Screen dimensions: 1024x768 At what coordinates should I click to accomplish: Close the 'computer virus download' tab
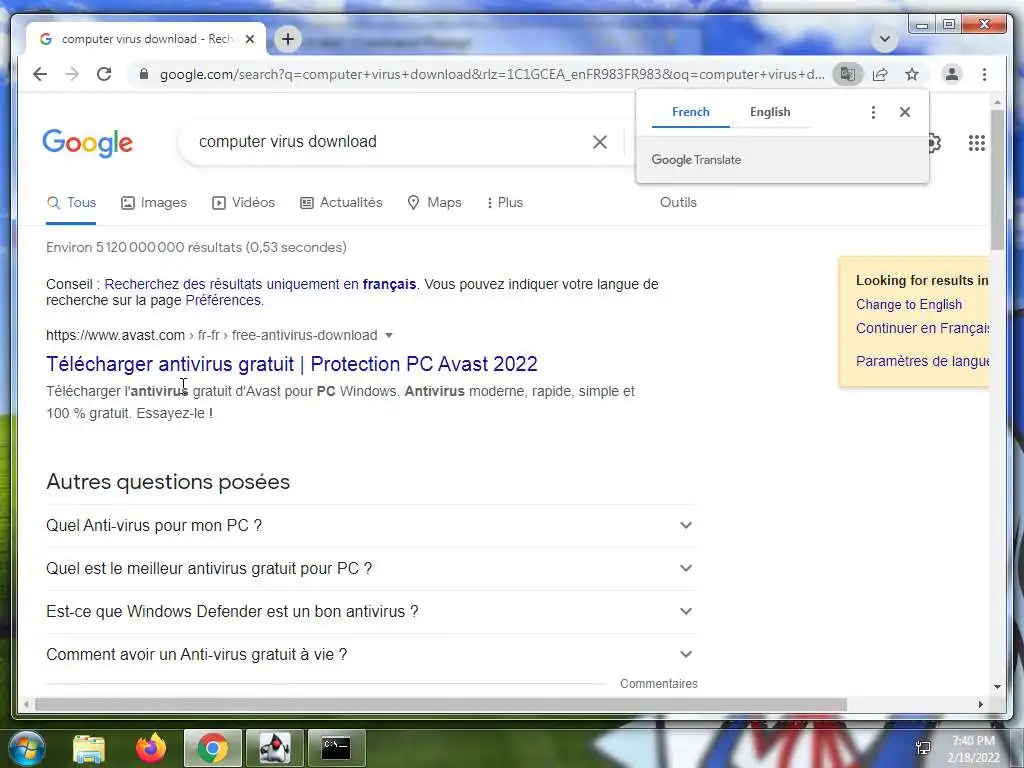[249, 39]
